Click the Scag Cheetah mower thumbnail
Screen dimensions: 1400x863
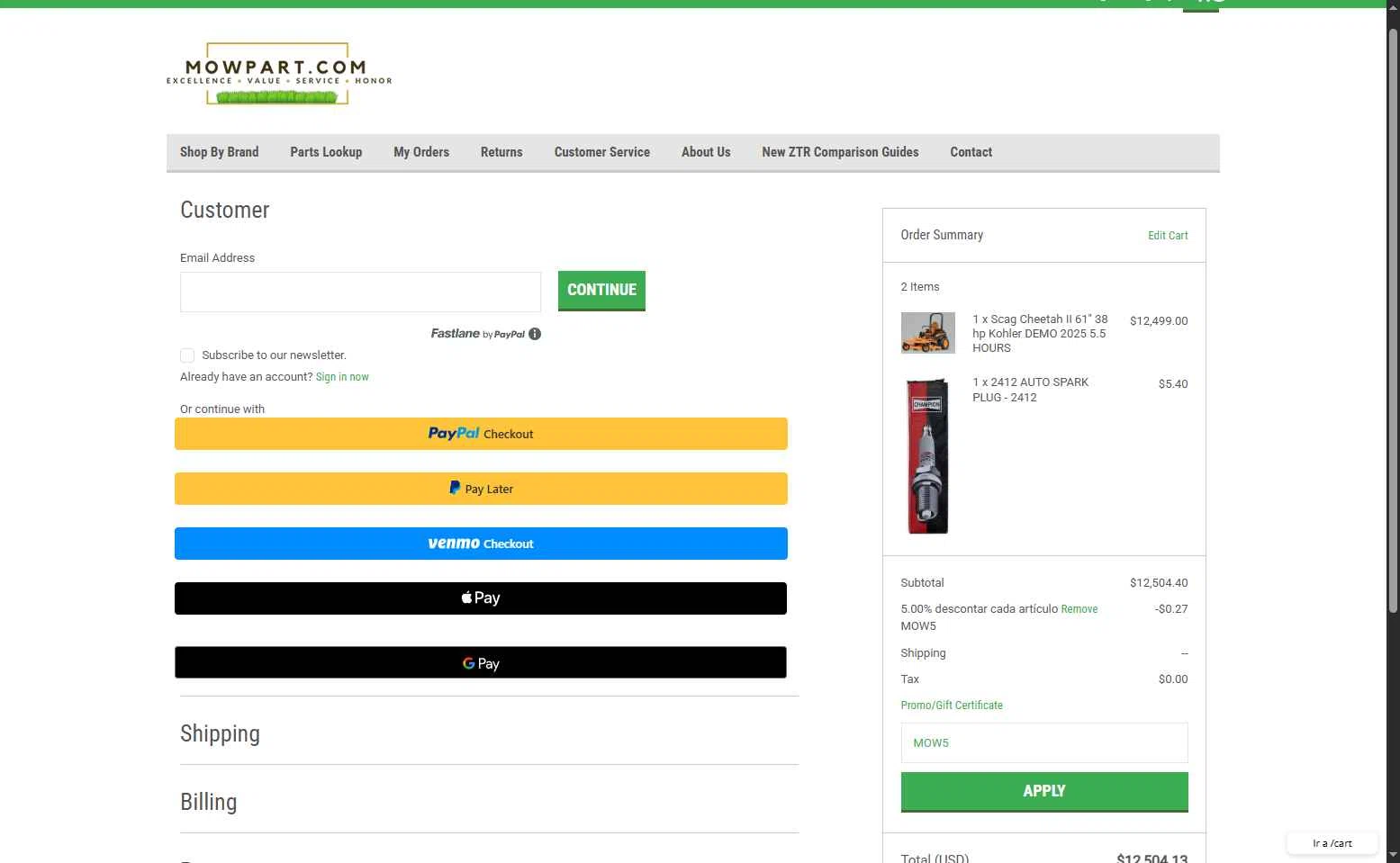coord(927,333)
